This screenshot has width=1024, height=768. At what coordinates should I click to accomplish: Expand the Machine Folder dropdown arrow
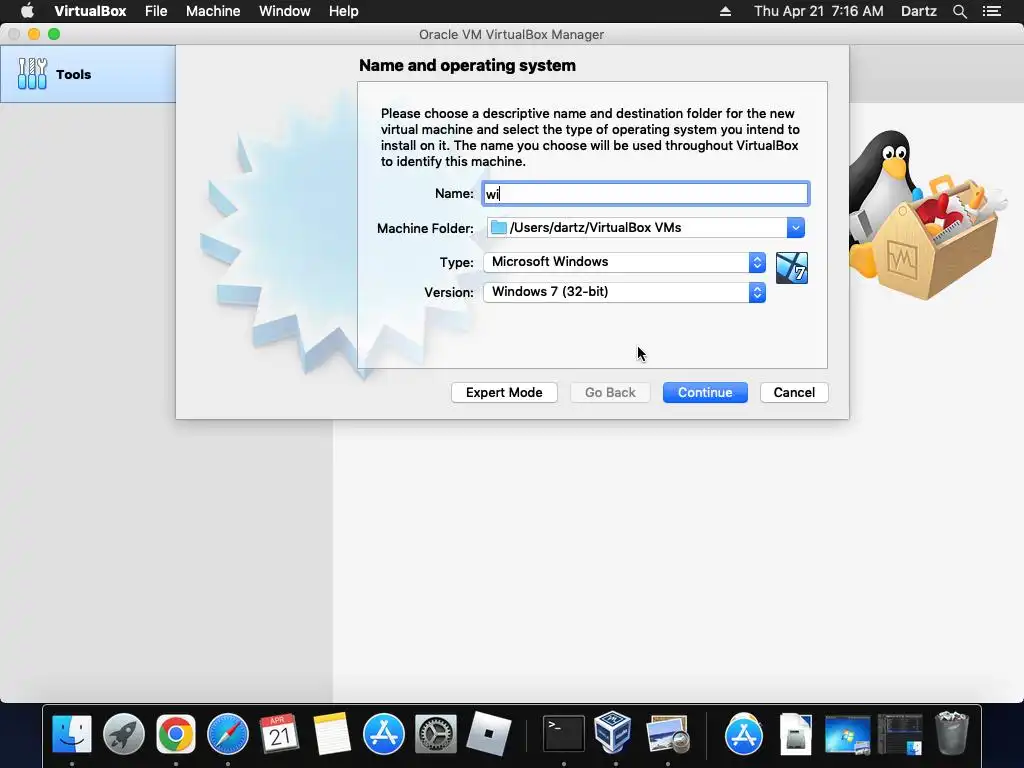pyautogui.click(x=795, y=227)
